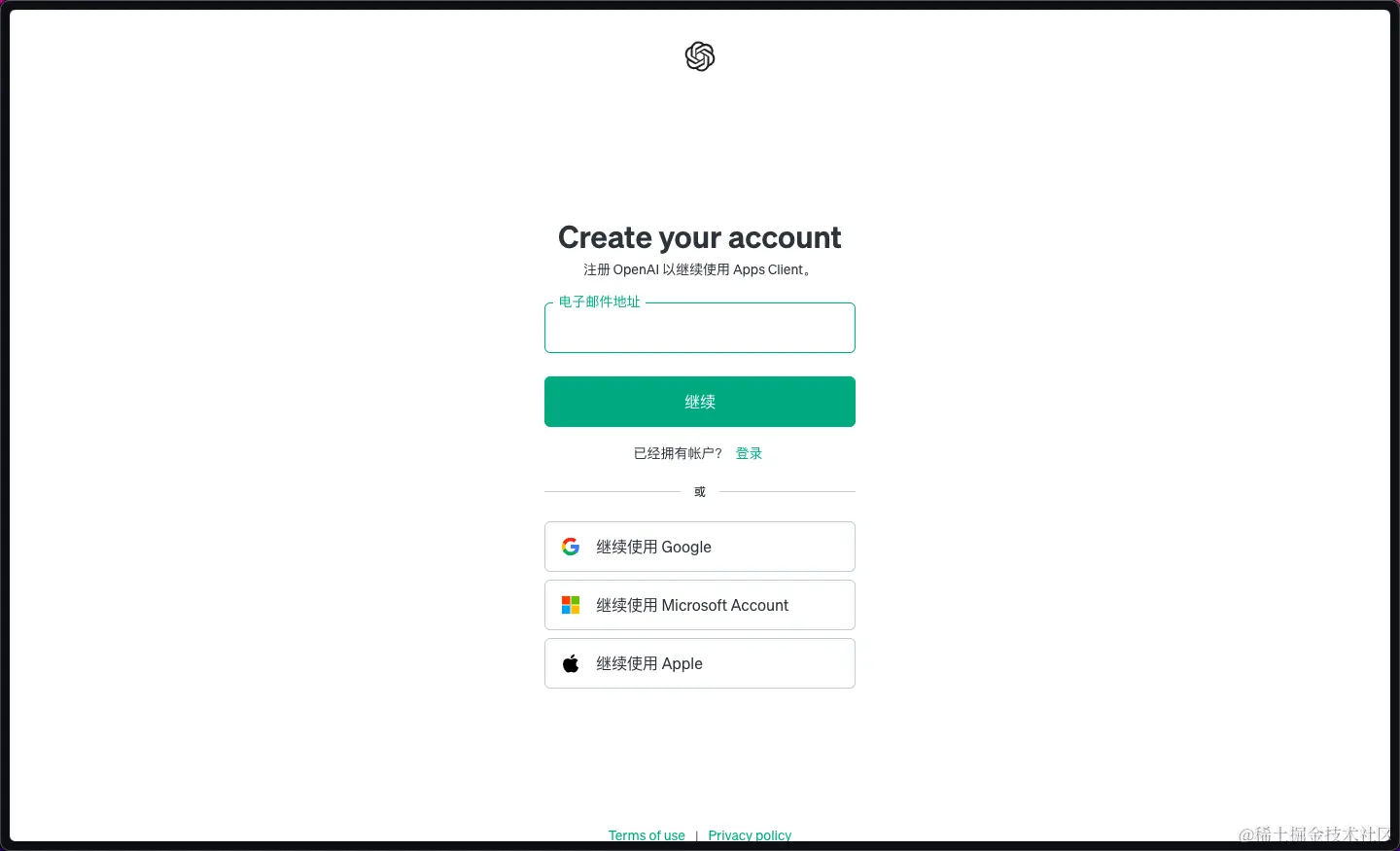Open the 登录 login link

pos(749,453)
